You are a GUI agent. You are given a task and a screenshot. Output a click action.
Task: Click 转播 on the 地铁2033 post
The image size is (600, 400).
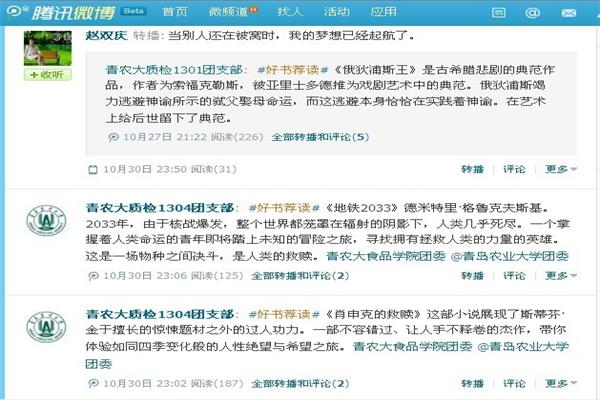pyautogui.click(x=473, y=276)
